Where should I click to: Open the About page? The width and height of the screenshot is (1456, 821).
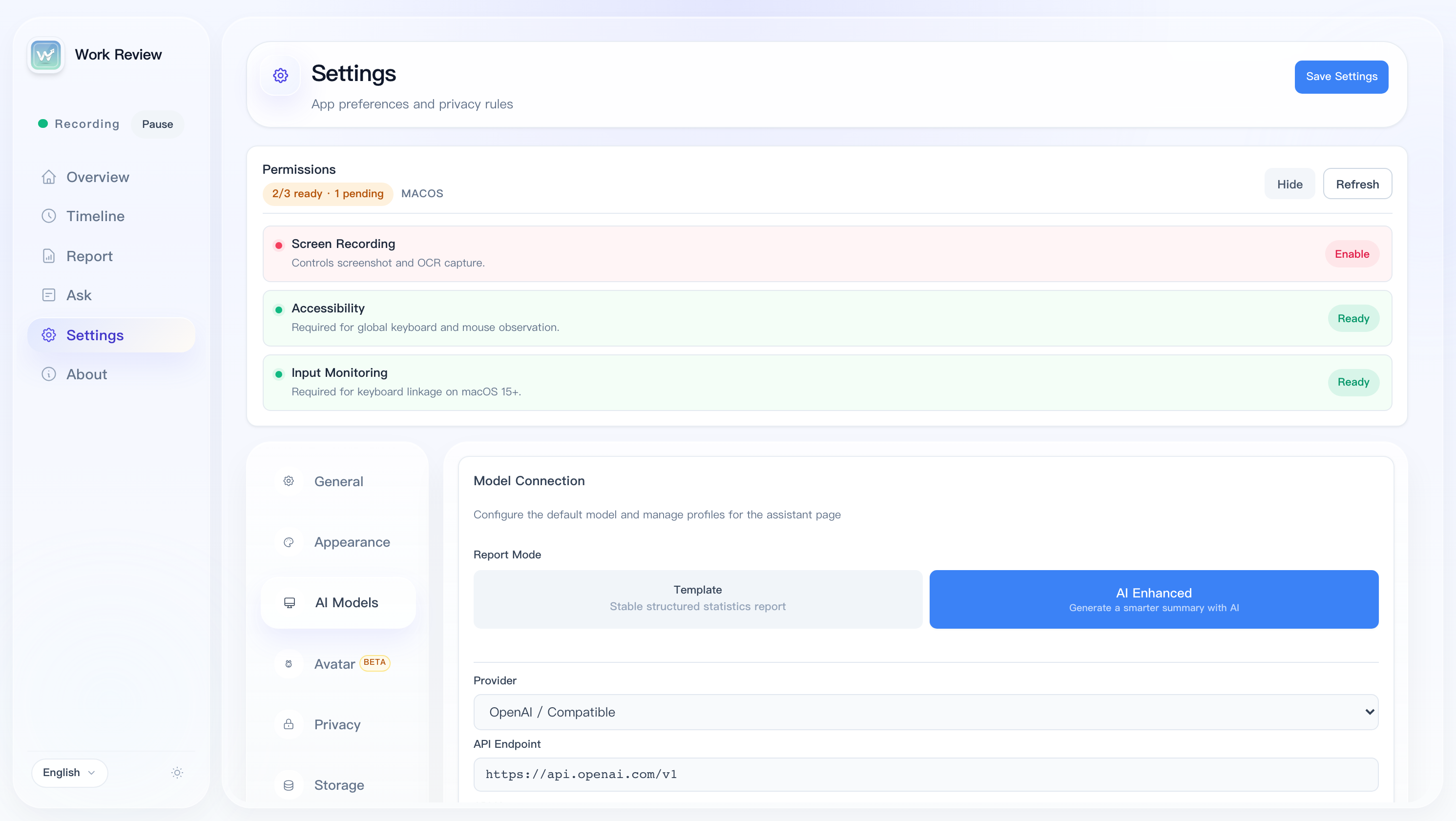(x=111, y=374)
